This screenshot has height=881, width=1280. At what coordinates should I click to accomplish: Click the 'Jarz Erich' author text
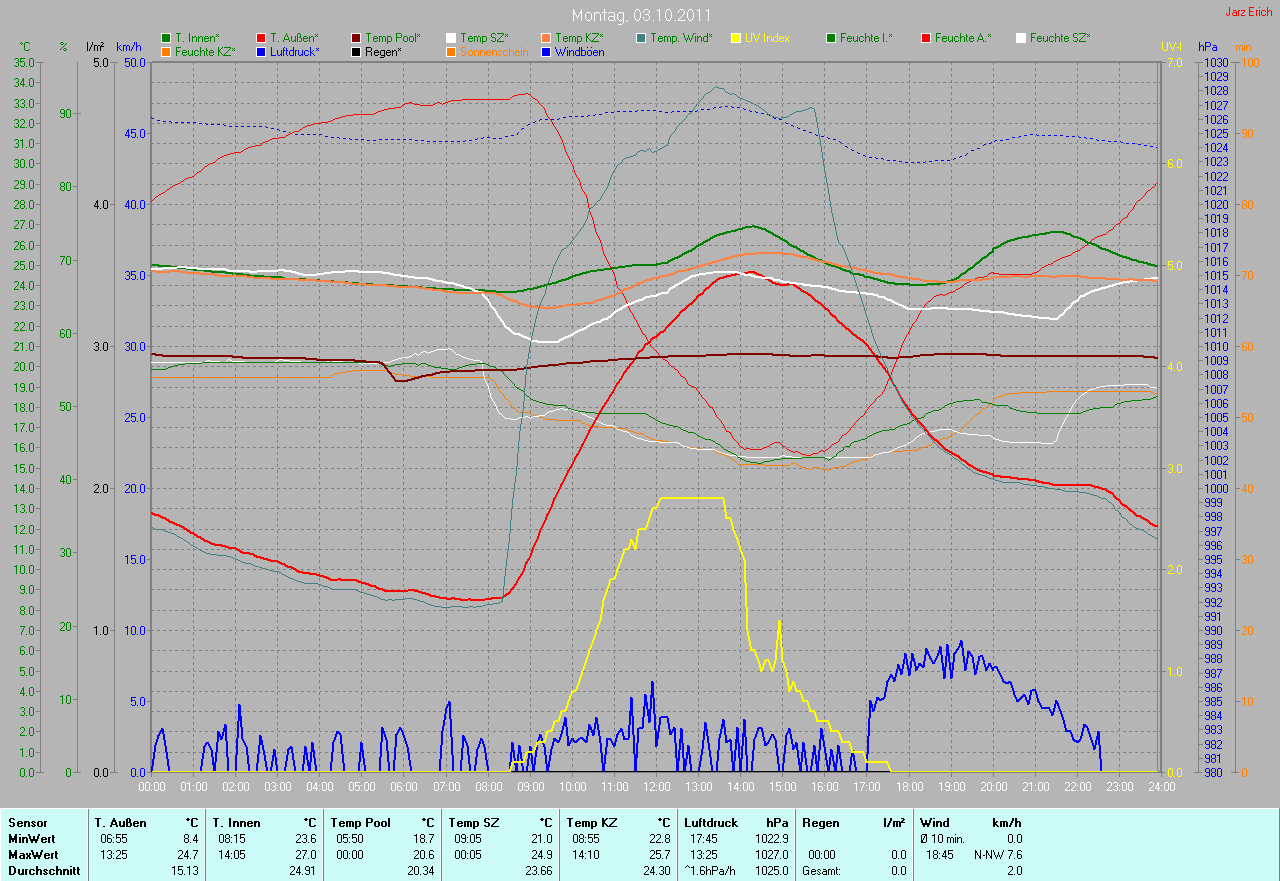tap(1250, 12)
